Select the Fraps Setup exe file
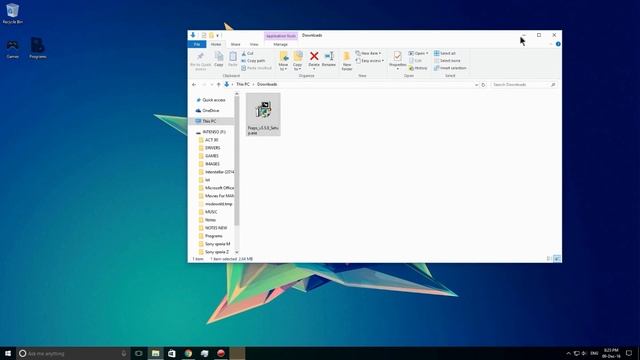The width and height of the screenshot is (640, 360). (x=263, y=114)
